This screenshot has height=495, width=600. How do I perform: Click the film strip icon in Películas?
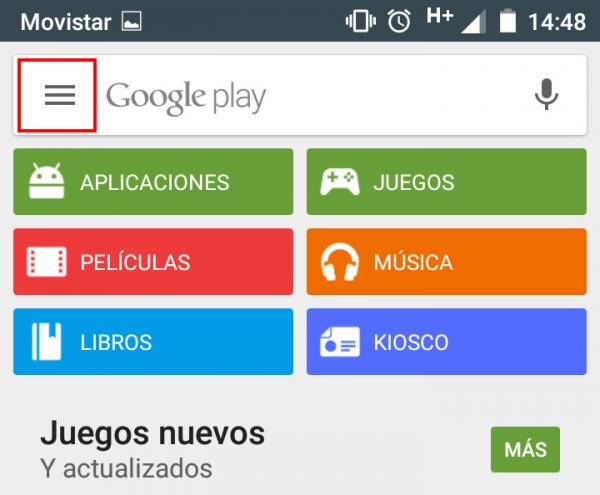(x=46, y=262)
